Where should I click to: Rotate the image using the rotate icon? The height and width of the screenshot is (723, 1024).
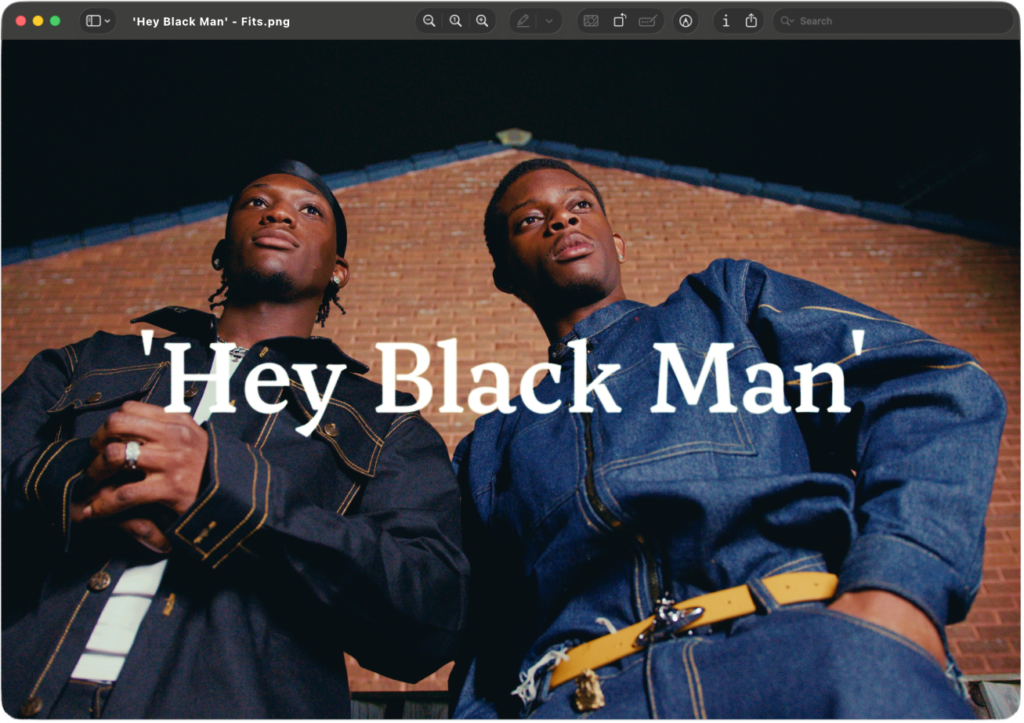[x=619, y=21]
